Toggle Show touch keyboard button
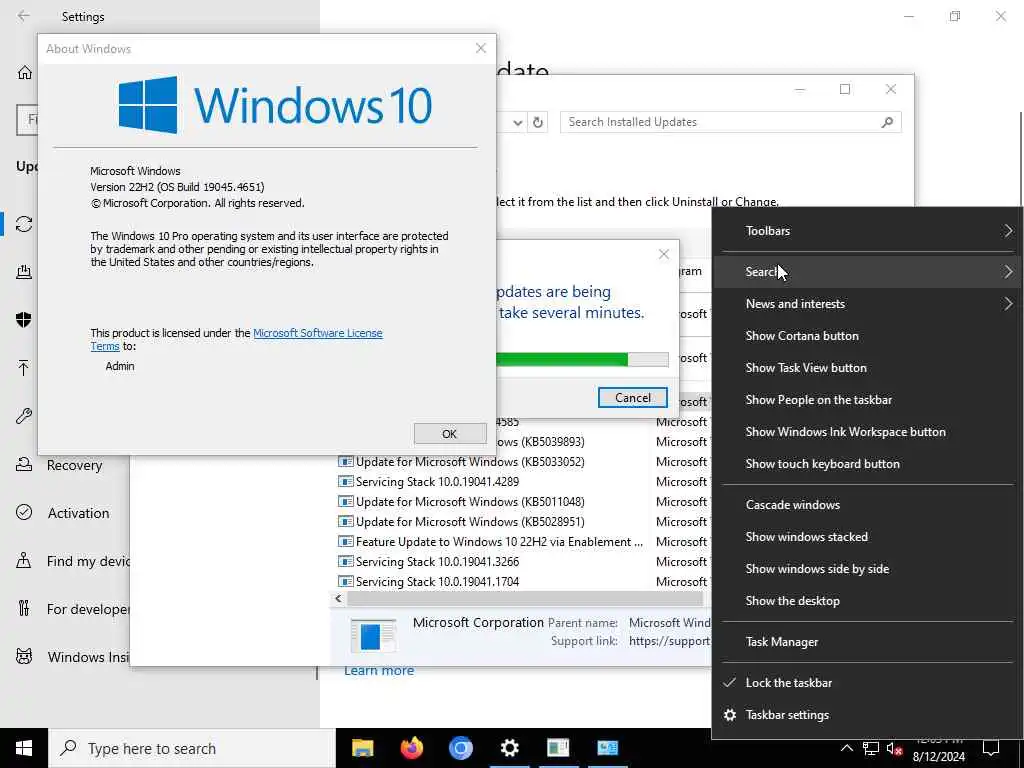 point(867,464)
